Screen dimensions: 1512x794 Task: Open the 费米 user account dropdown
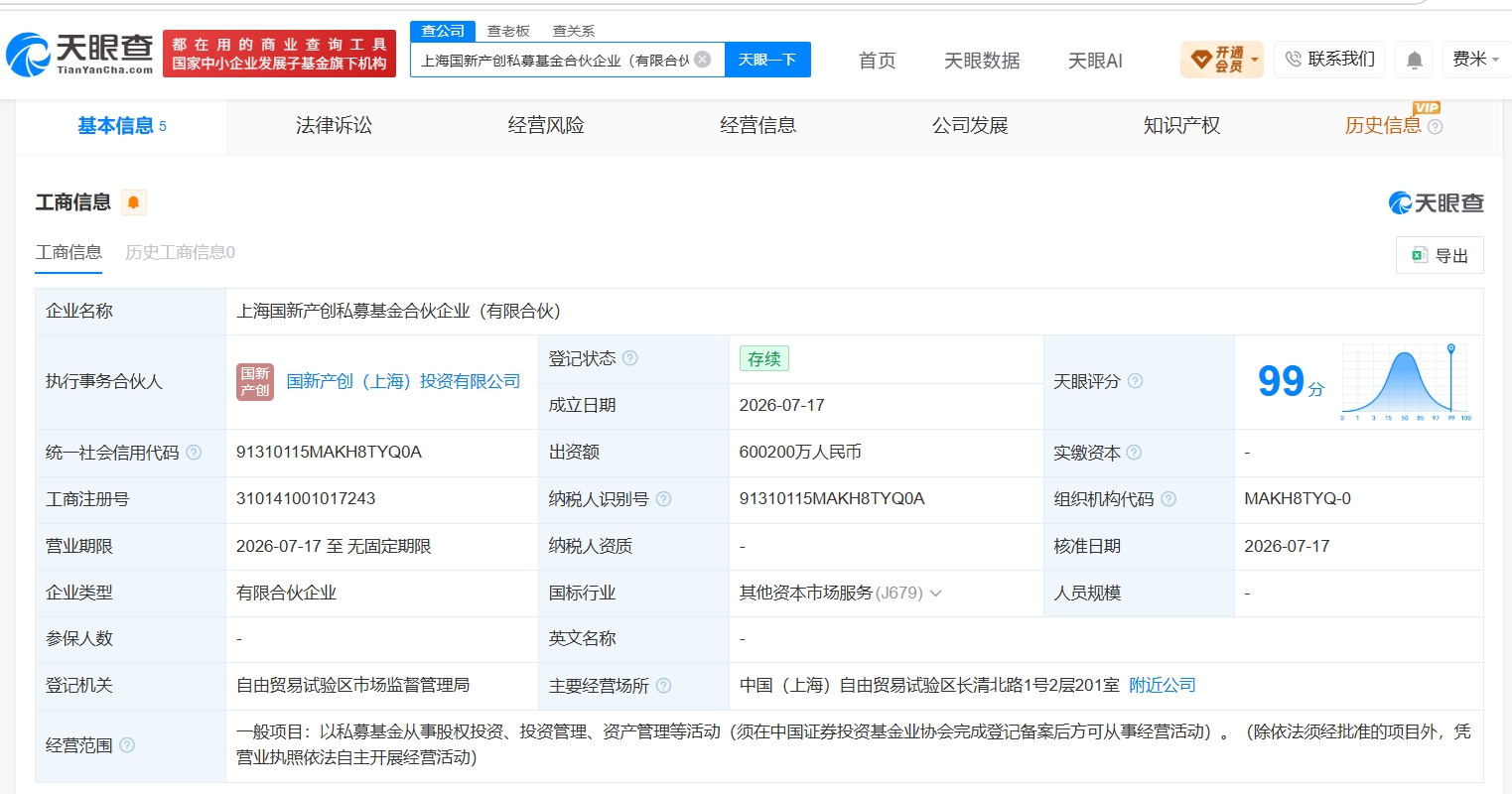1475,60
